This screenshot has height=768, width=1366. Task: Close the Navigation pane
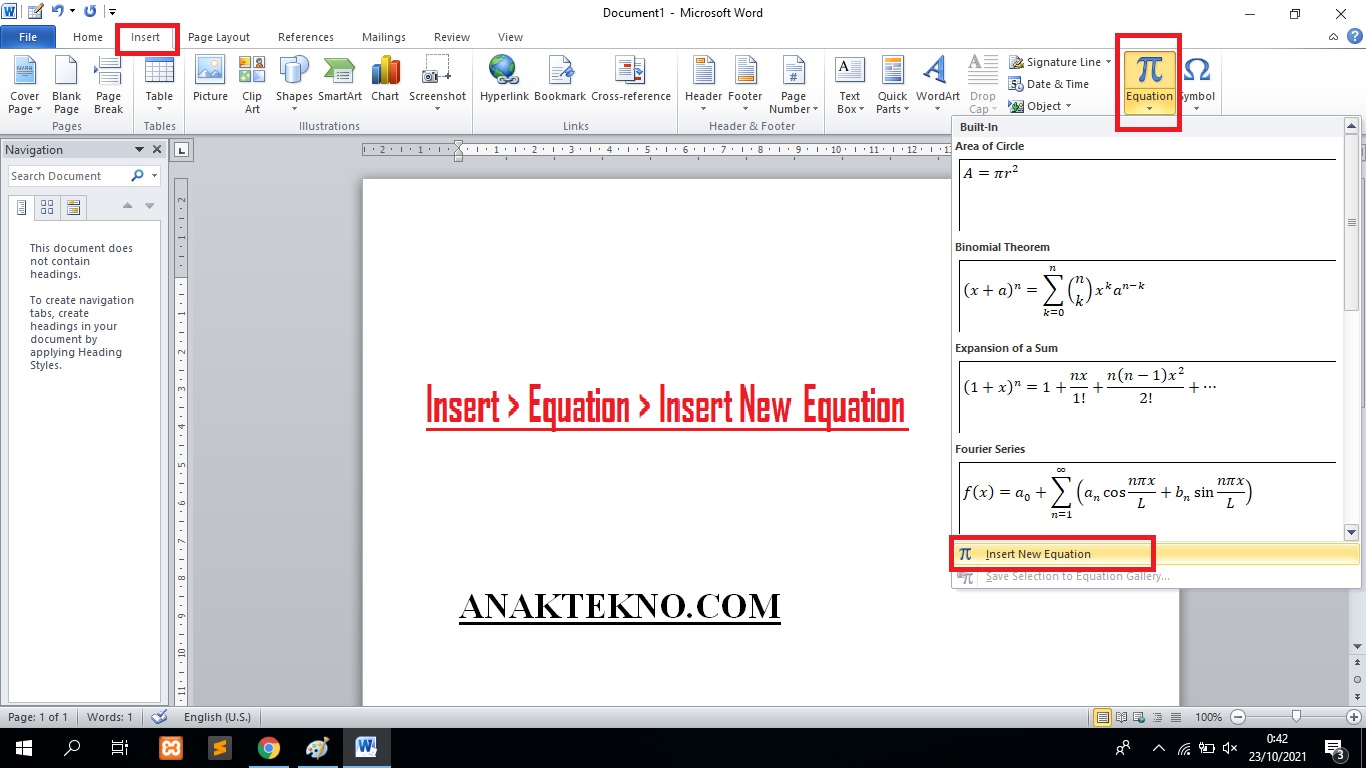click(157, 150)
